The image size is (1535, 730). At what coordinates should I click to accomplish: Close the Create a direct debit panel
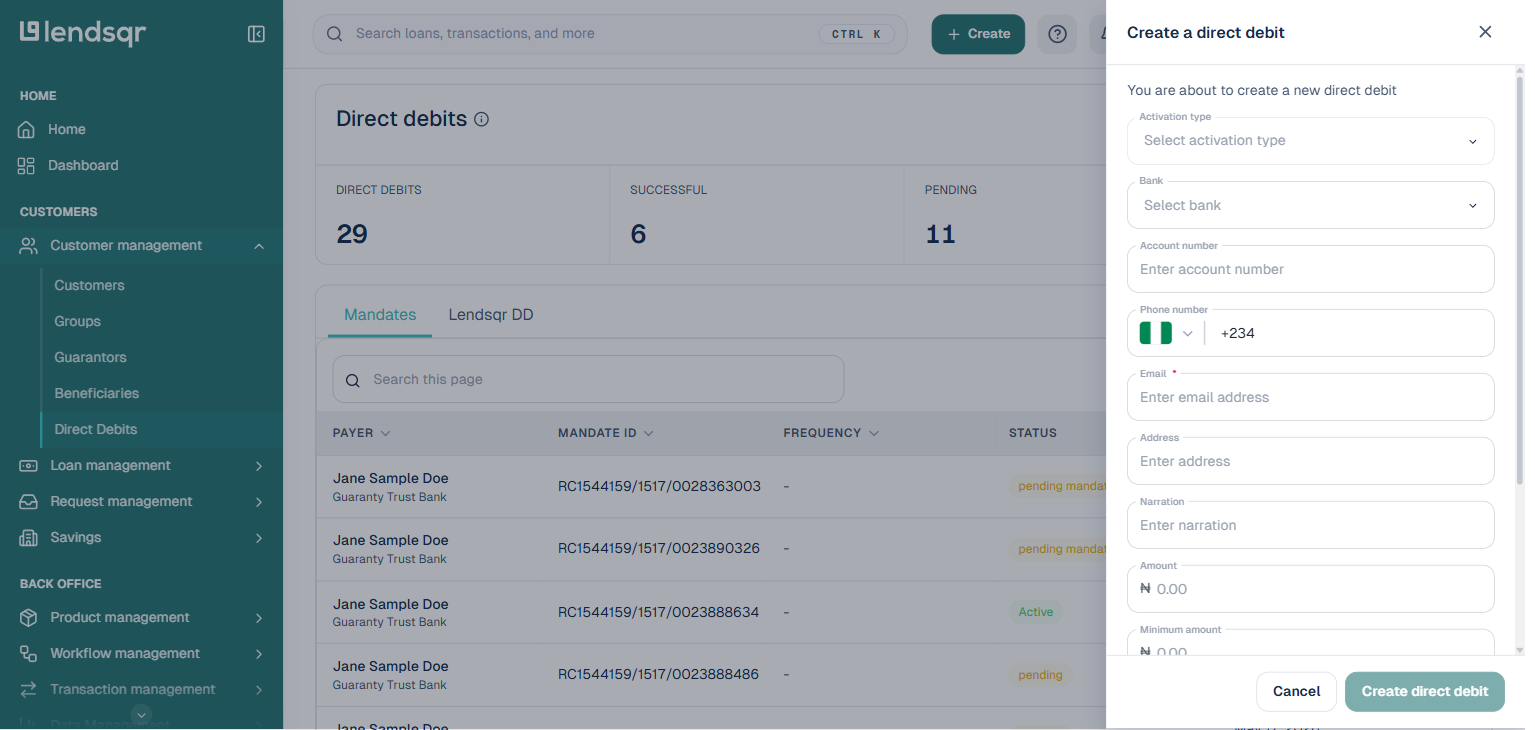coord(1485,32)
